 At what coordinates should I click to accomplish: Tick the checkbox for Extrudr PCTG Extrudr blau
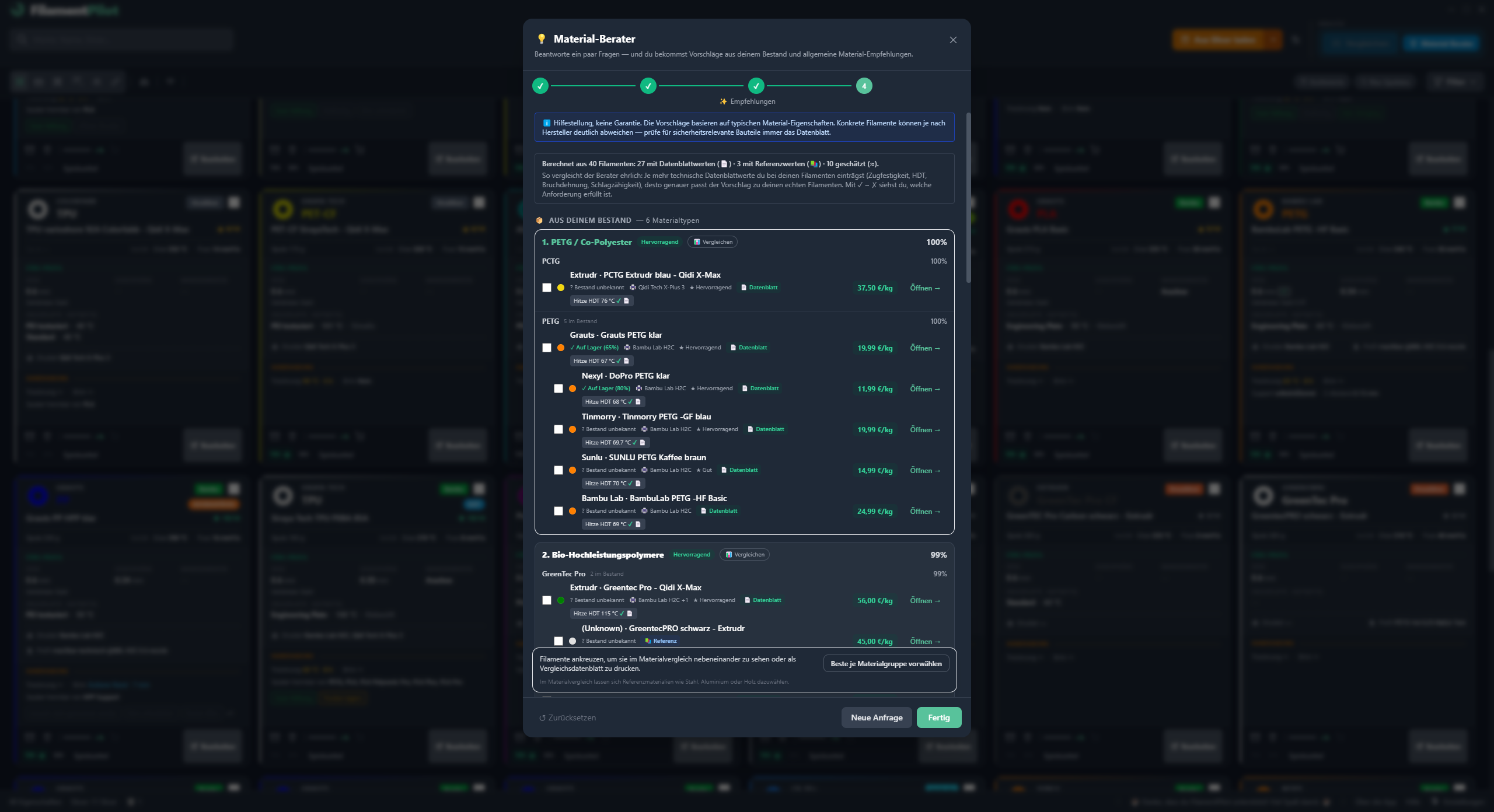point(547,288)
